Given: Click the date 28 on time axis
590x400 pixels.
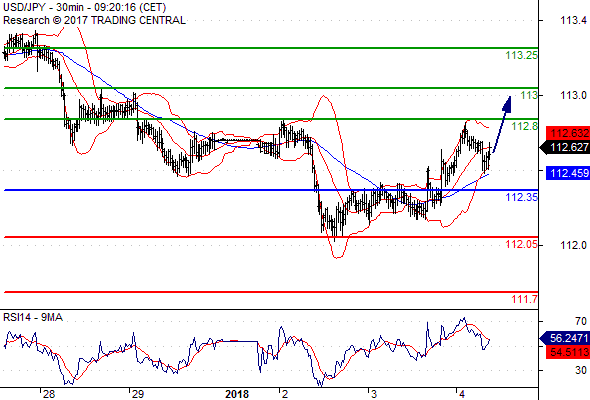Looking at the screenshot, I should [x=49, y=394].
